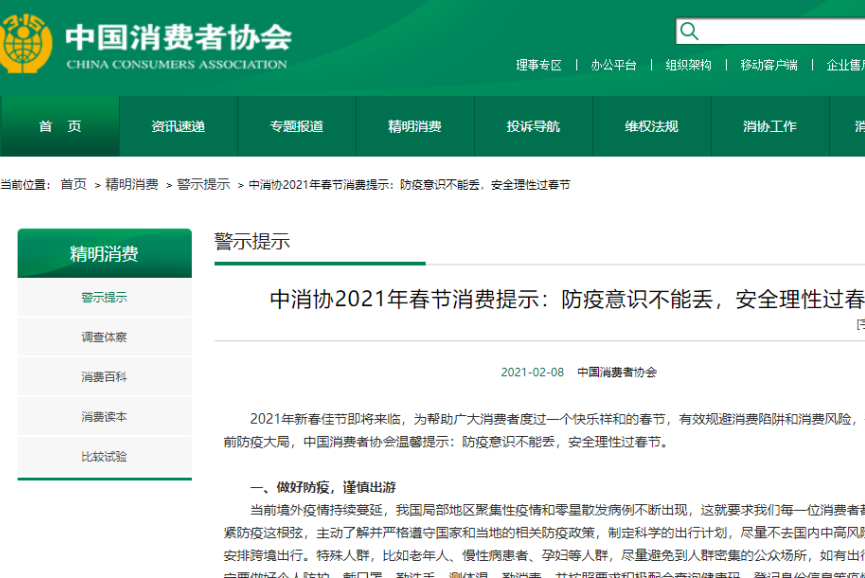
Task: Open 消费百科 sidebar section
Action: (x=104, y=377)
